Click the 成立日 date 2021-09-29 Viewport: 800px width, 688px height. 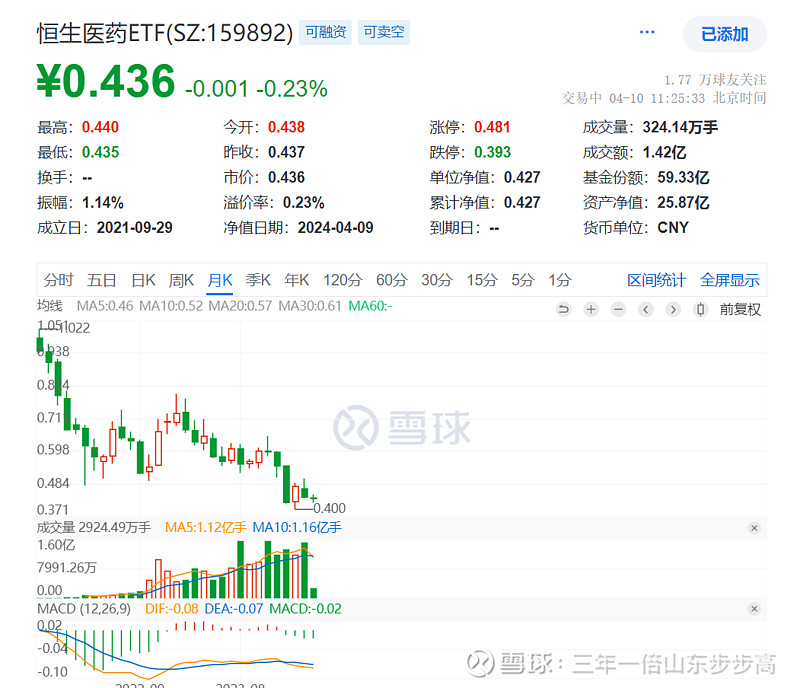135,228
